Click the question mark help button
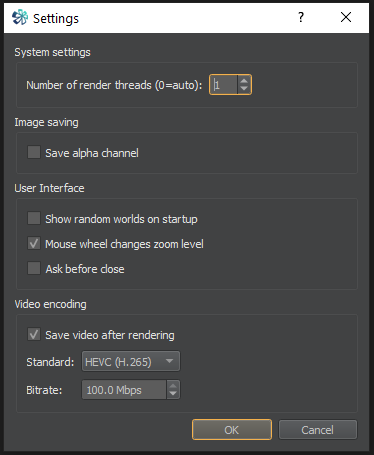 (301, 17)
